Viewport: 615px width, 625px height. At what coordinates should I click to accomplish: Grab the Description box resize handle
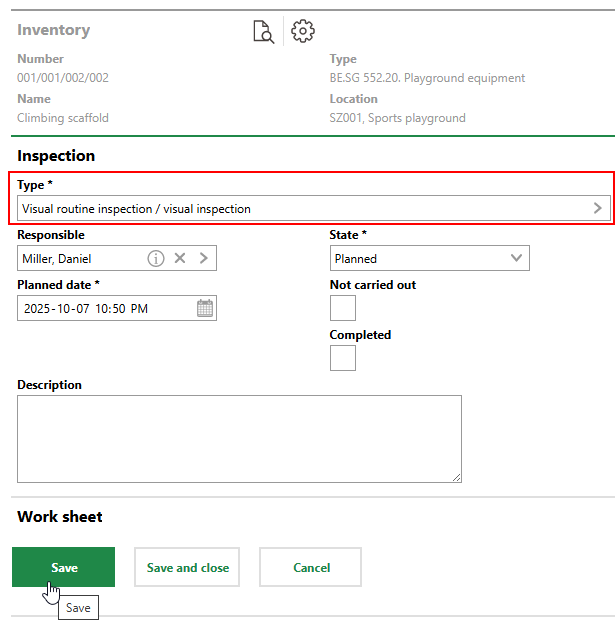coord(456,477)
